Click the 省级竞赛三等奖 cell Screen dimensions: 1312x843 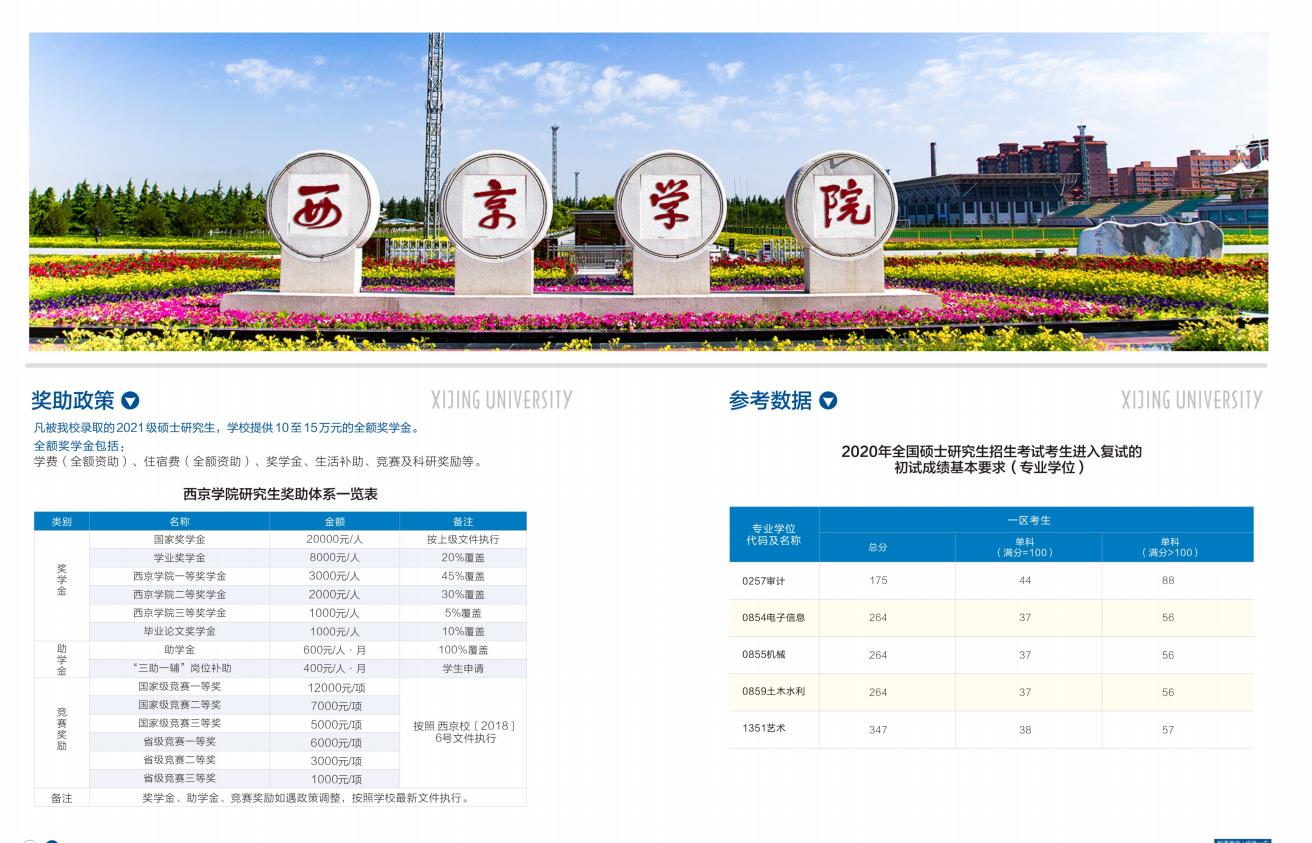click(x=179, y=778)
